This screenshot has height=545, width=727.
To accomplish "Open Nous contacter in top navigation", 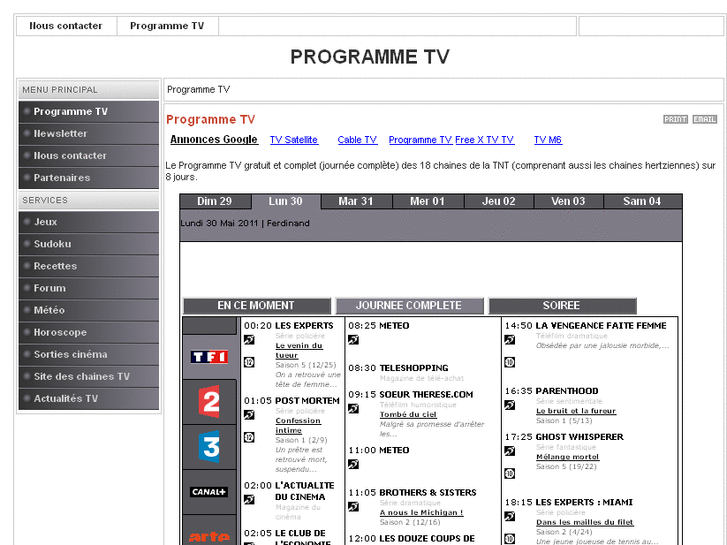I will [x=66, y=26].
